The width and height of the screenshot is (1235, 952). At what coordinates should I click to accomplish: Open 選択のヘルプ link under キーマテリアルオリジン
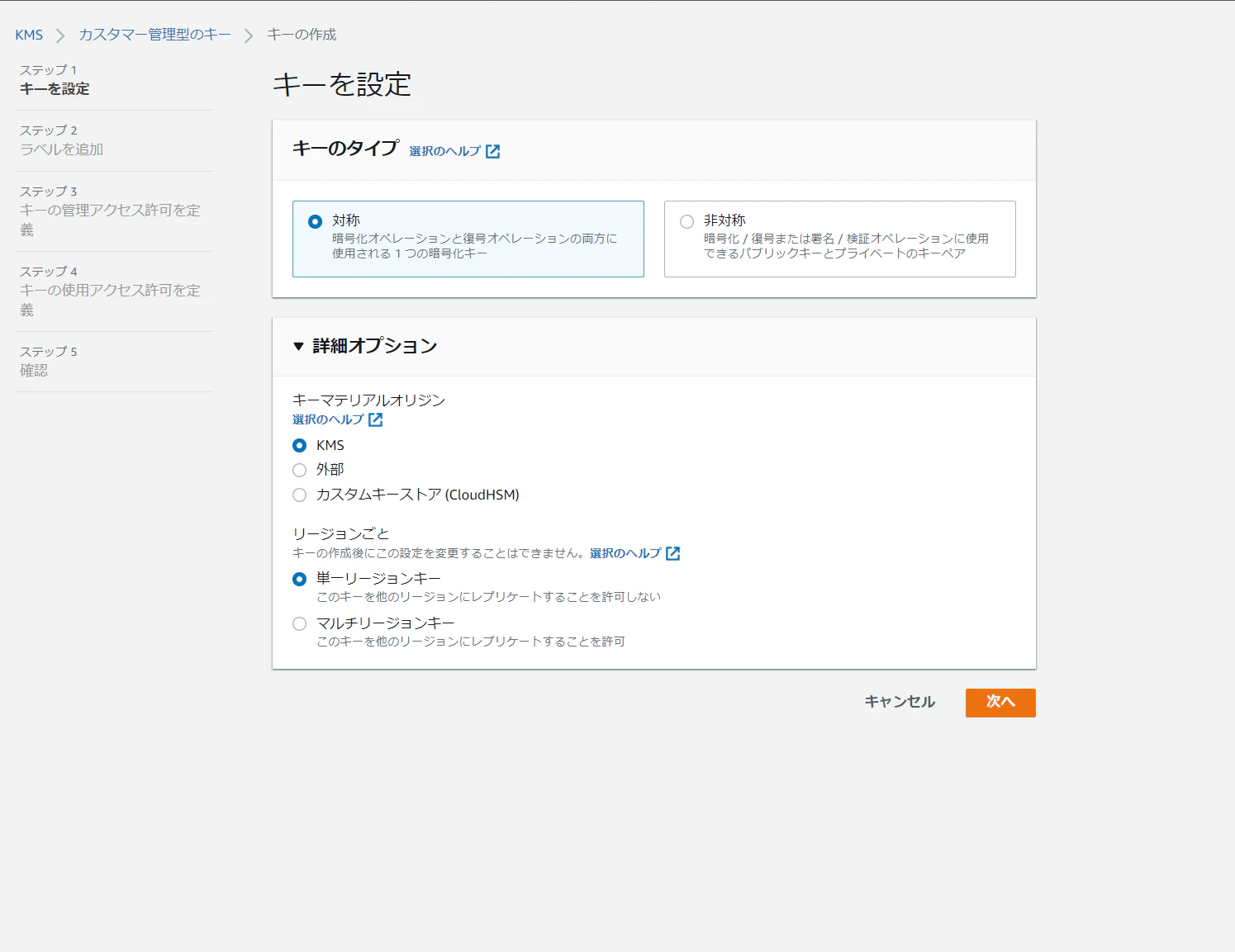(328, 419)
